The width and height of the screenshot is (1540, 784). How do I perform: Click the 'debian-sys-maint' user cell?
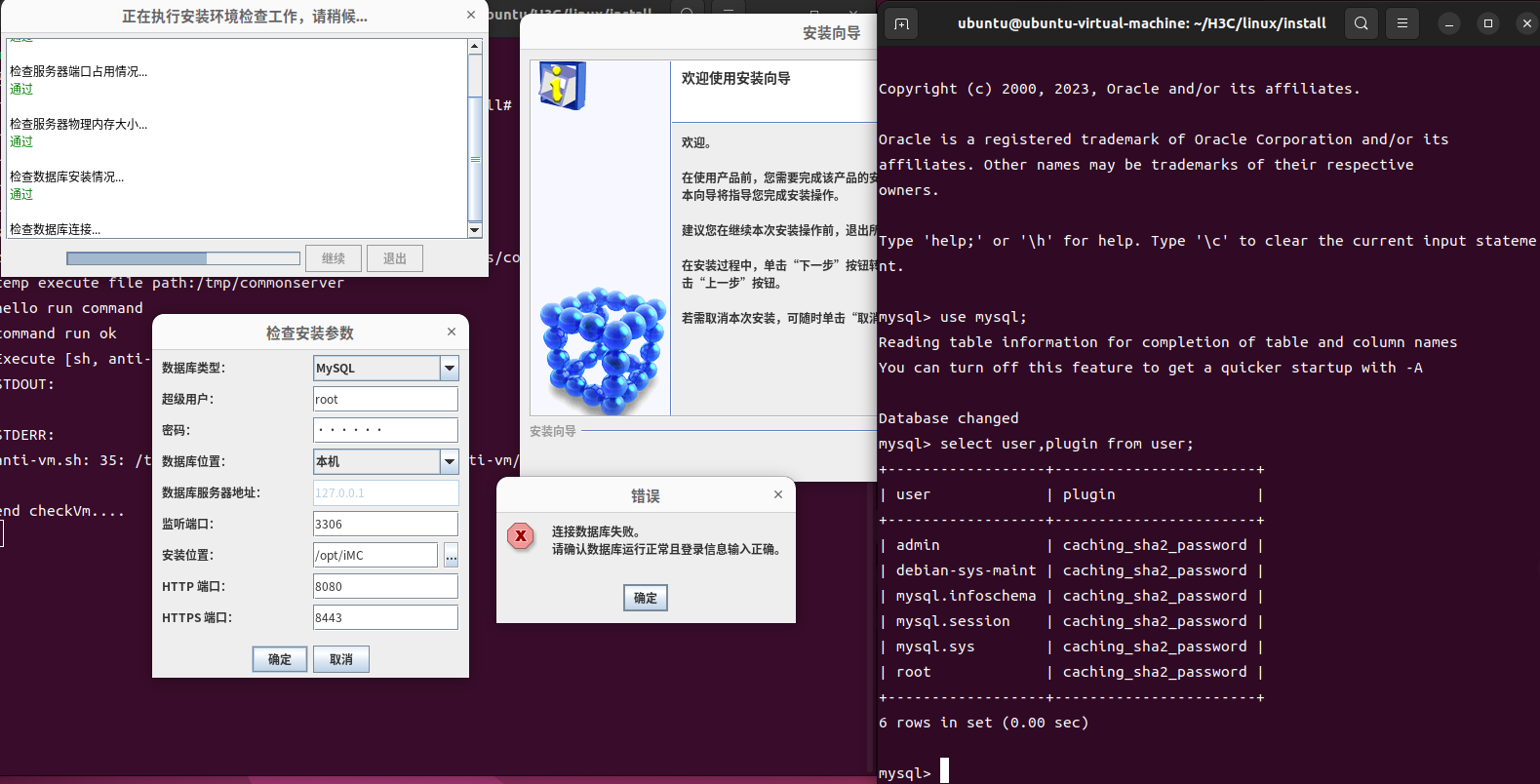[x=967, y=570]
